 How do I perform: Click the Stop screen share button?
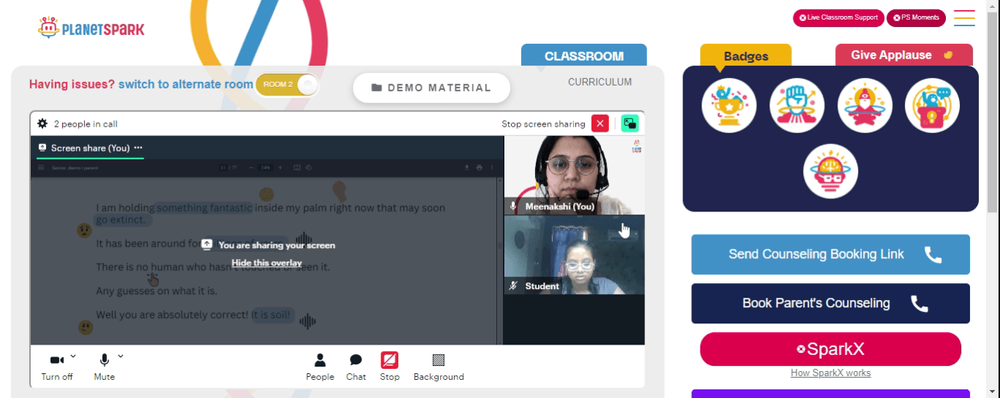pyautogui.click(x=390, y=367)
